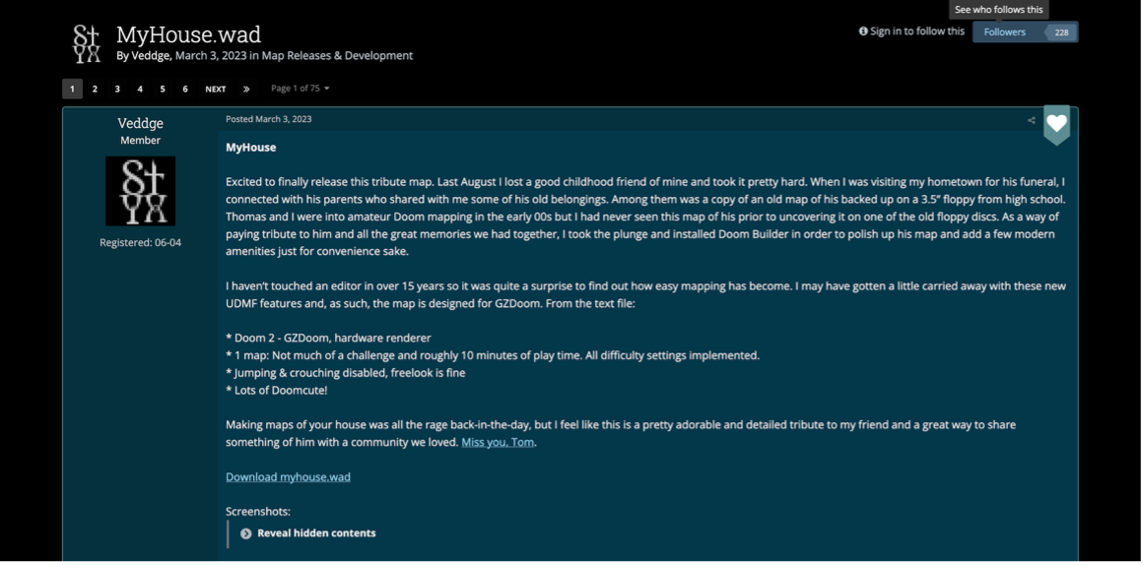Click the share icon on the post

(1031, 120)
